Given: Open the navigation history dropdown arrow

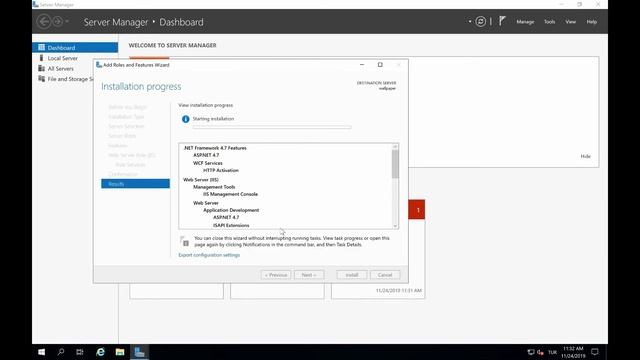Looking at the screenshot, I should [x=67, y=22].
